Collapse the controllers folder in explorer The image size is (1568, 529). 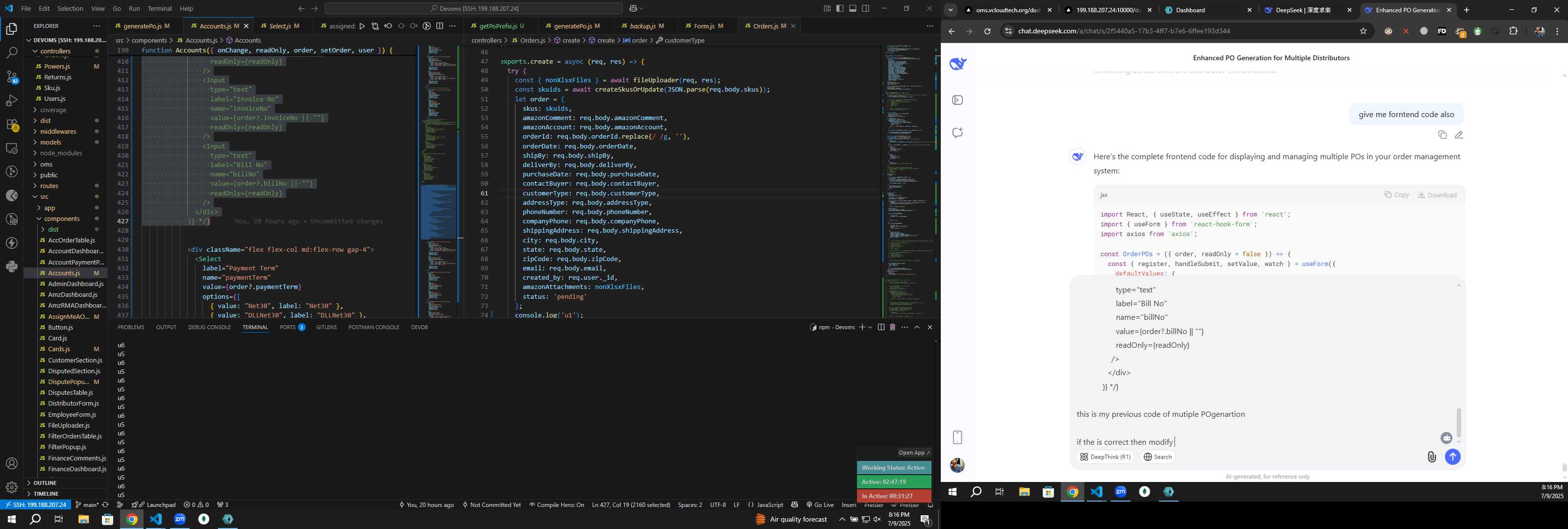(x=55, y=51)
